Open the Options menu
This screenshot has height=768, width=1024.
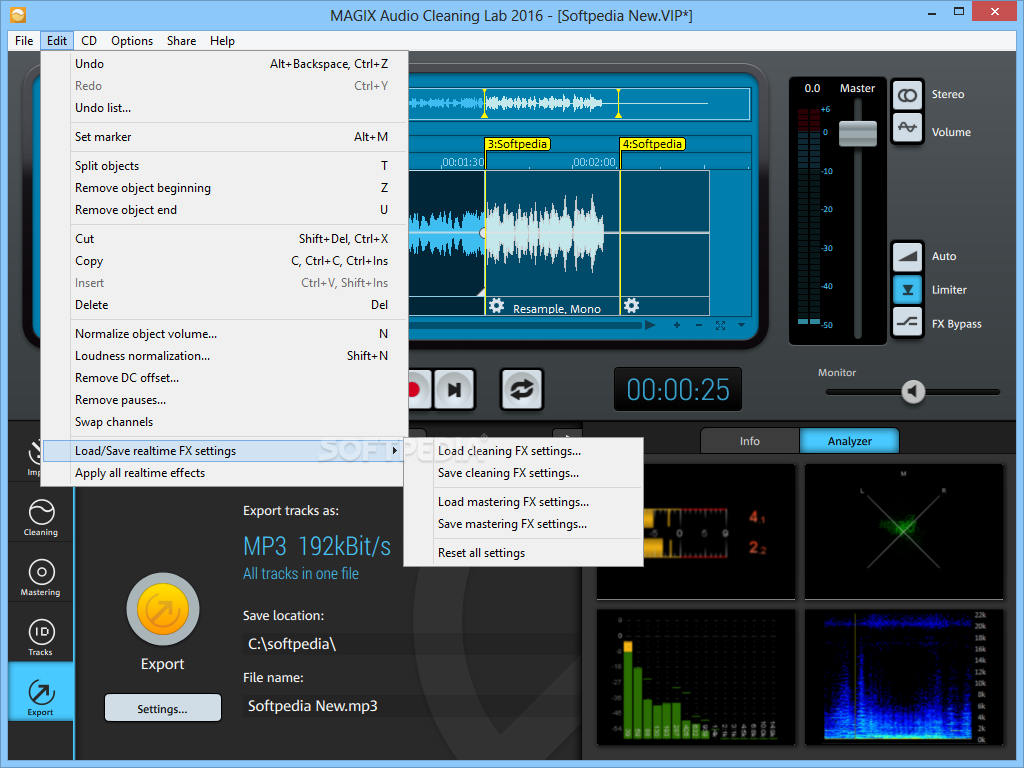pos(132,40)
